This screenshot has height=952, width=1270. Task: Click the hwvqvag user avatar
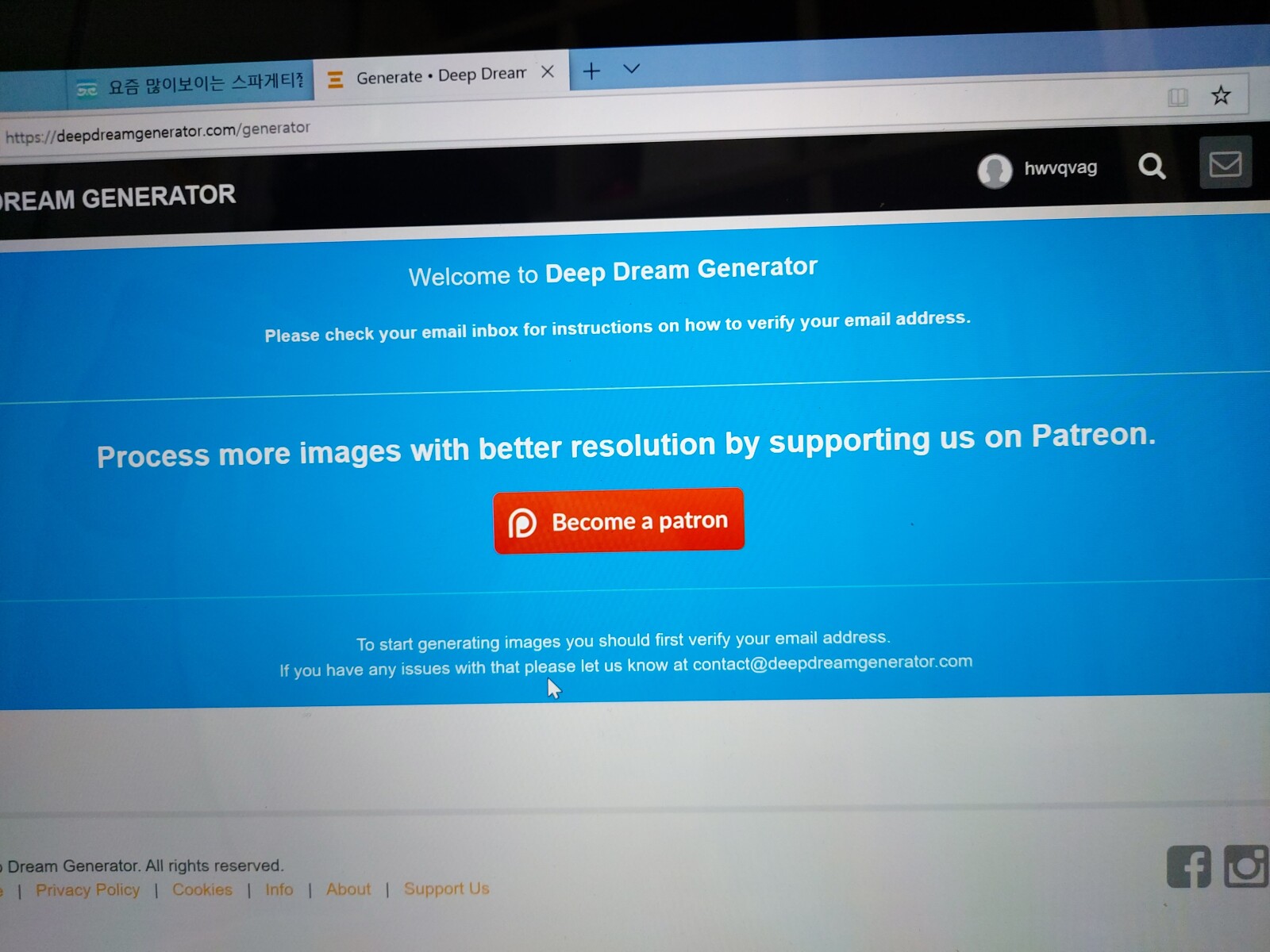pos(995,171)
